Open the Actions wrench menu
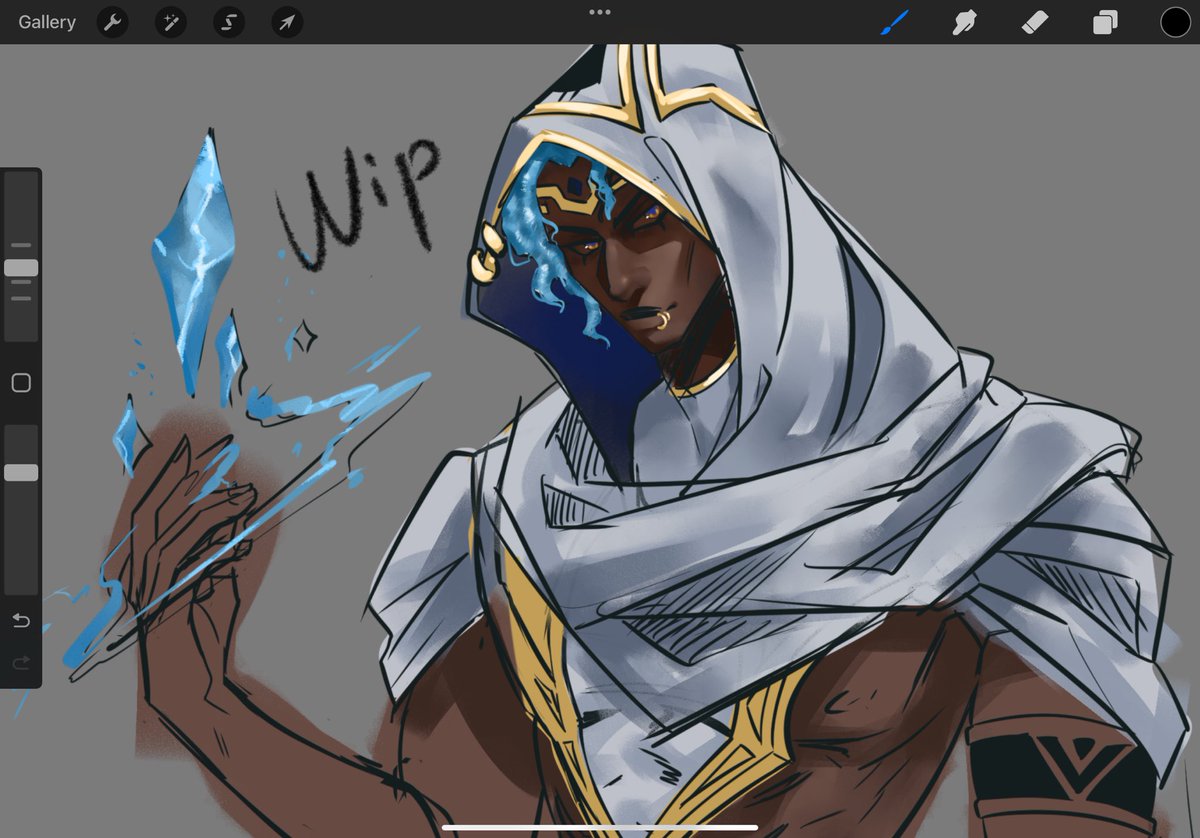Viewport: 1200px width, 838px height. [x=113, y=22]
